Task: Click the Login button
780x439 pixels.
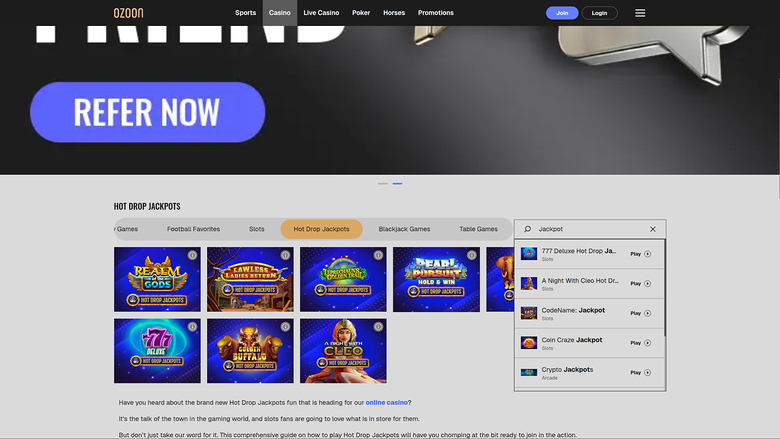Action: pyautogui.click(x=599, y=13)
